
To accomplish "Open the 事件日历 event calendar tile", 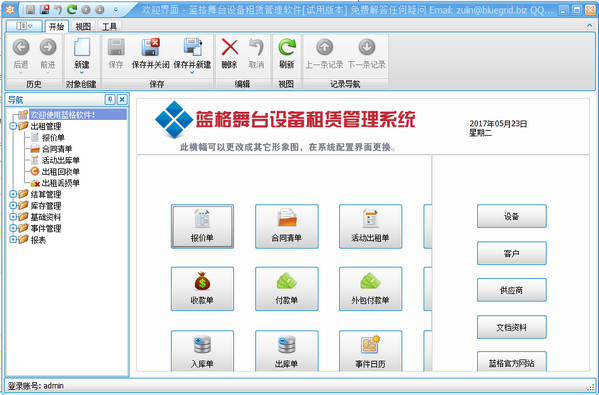I will [x=371, y=351].
